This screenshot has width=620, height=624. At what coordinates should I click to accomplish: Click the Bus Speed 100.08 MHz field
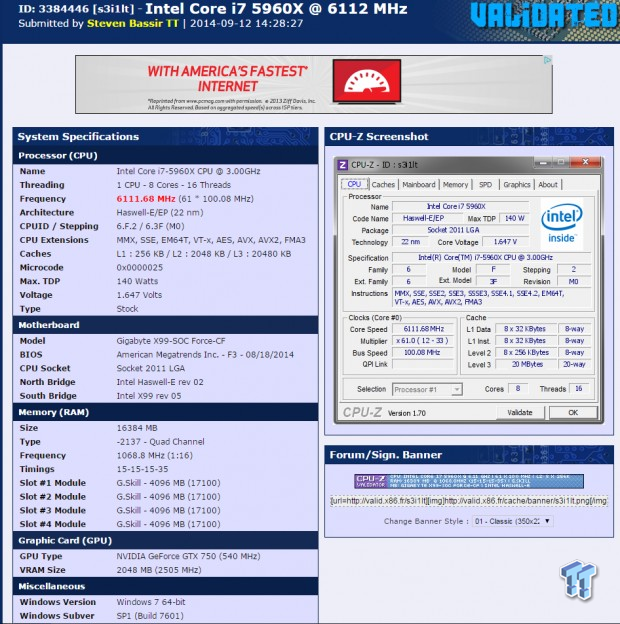(x=423, y=353)
